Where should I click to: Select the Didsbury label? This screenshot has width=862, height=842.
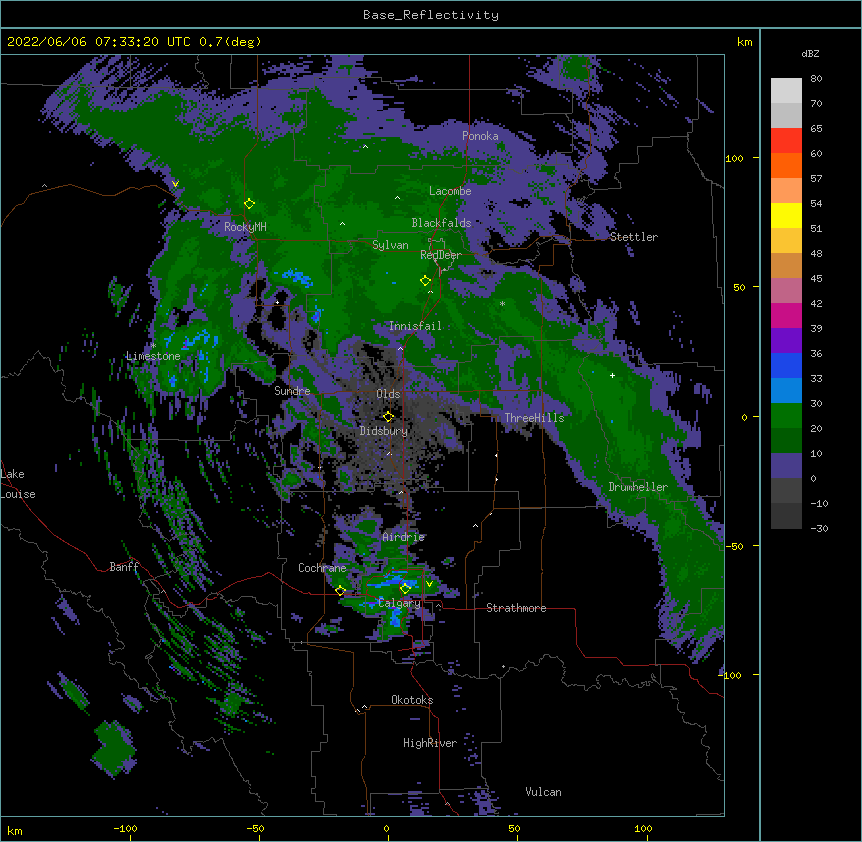point(383,431)
